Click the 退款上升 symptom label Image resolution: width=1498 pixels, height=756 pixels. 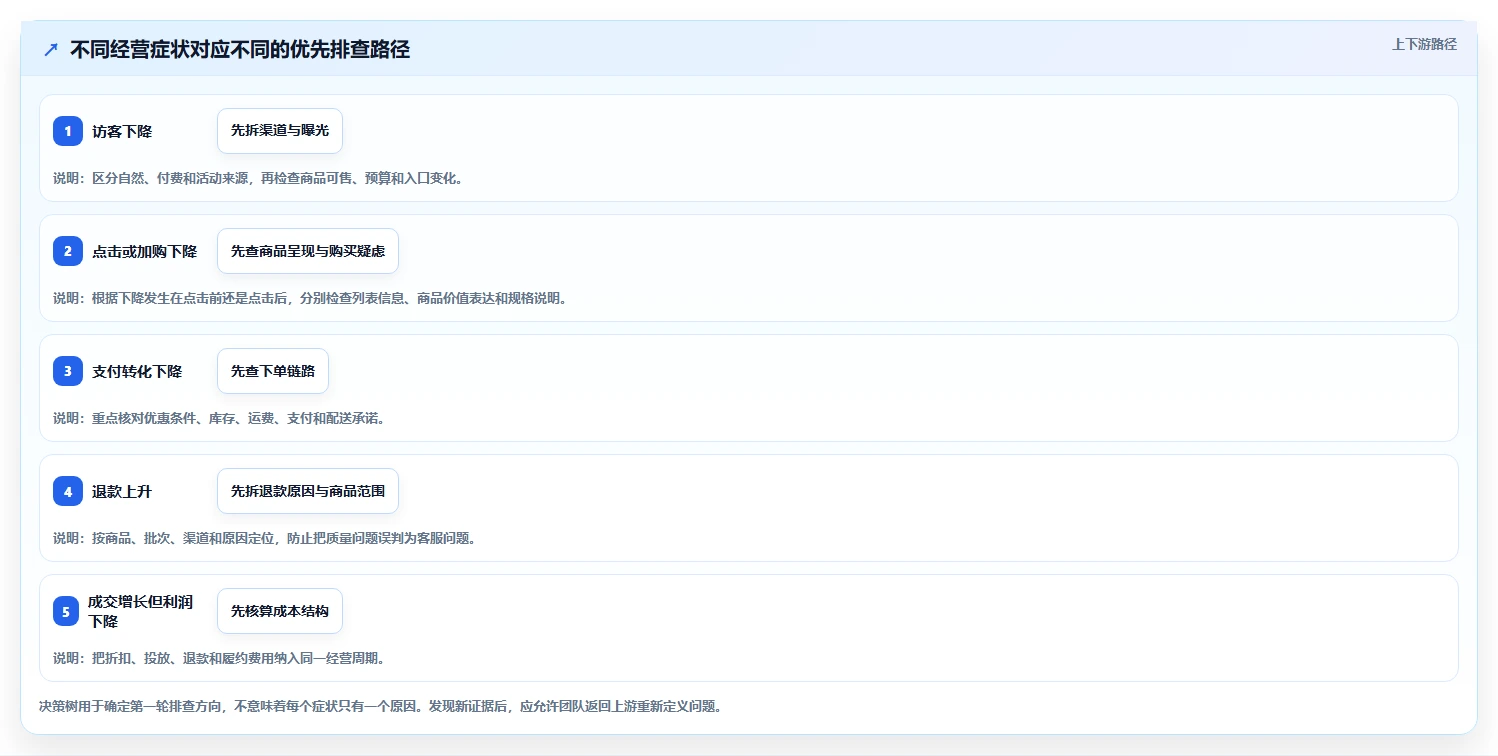pyautogui.click(x=122, y=491)
